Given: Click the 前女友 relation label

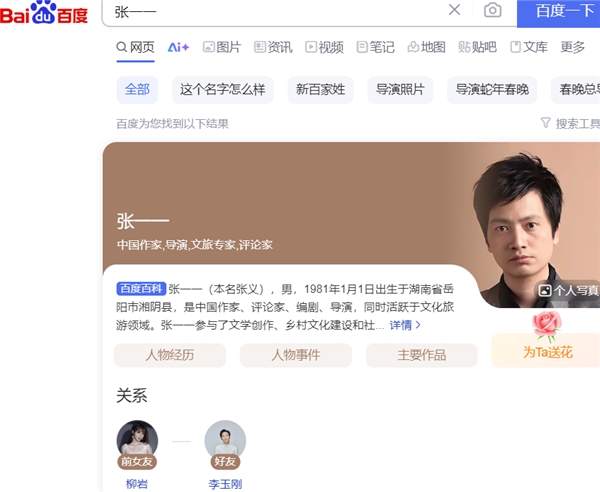Looking at the screenshot, I should point(137,461).
